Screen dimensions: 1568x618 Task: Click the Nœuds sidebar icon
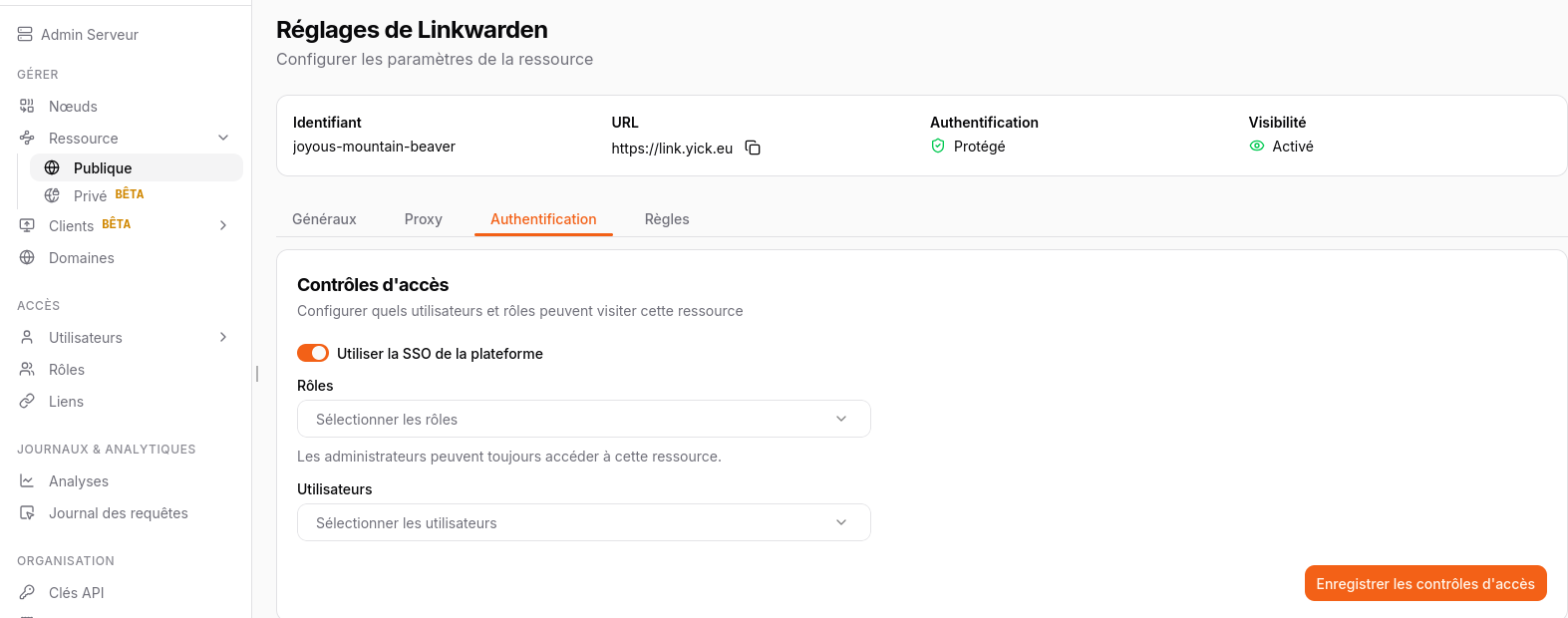[x=27, y=106]
